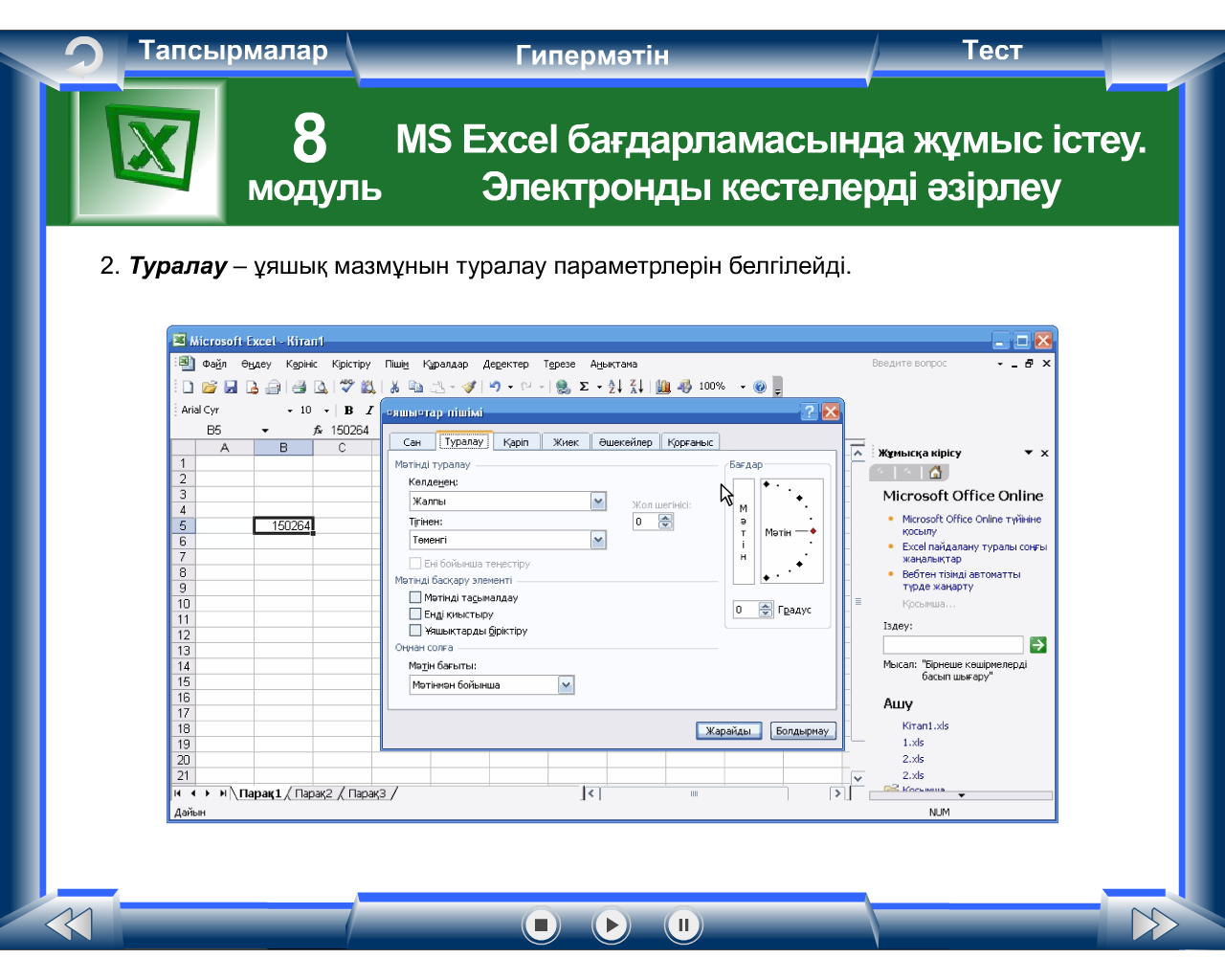
Task: Select the Format Painter brush icon
Action: 469,387
